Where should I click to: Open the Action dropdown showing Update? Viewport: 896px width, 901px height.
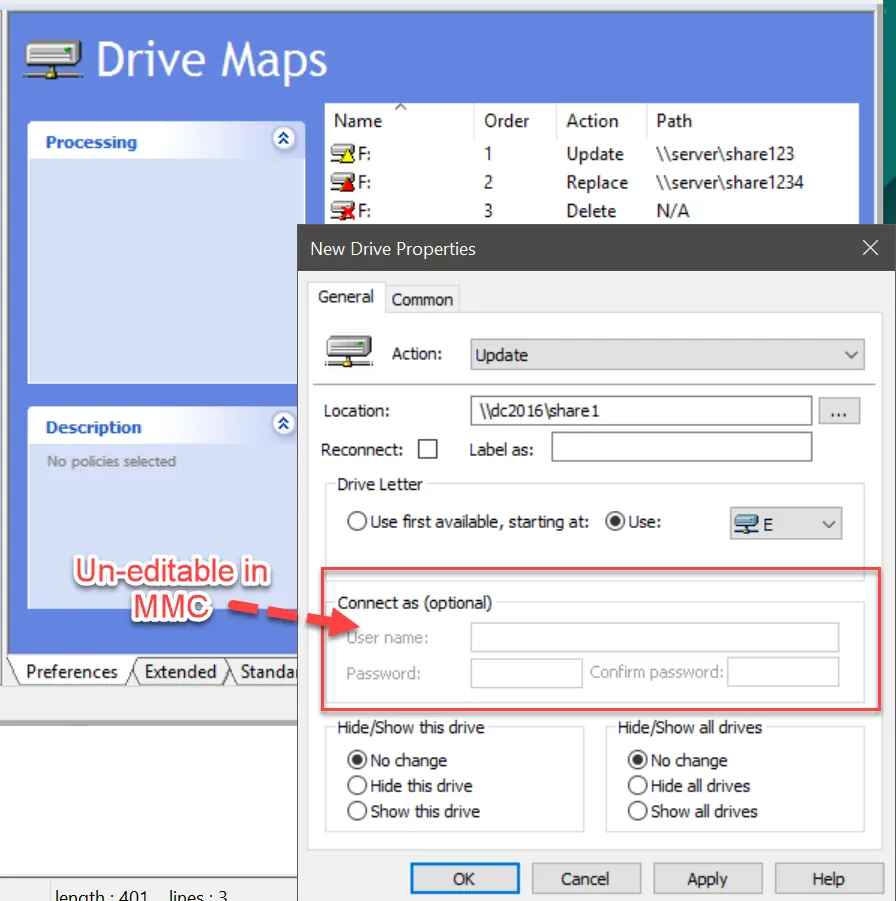click(x=667, y=355)
